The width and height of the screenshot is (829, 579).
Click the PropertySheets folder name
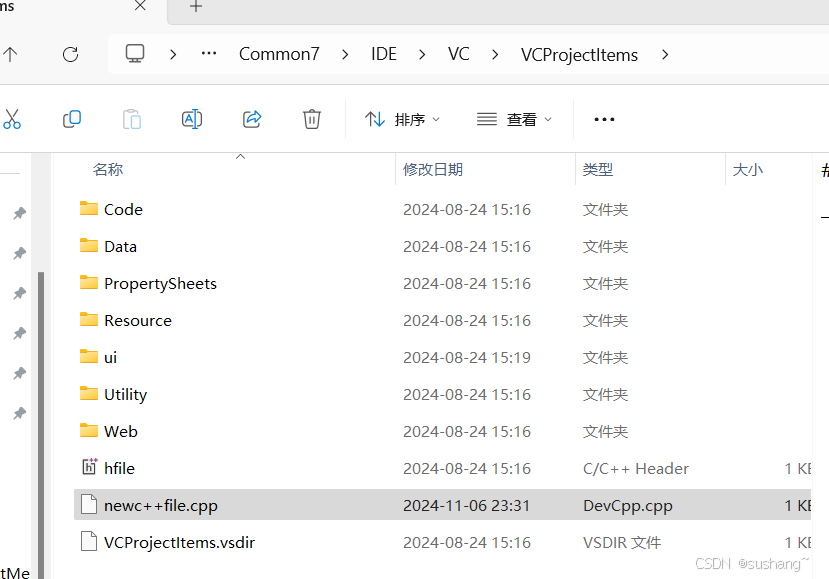click(x=160, y=283)
